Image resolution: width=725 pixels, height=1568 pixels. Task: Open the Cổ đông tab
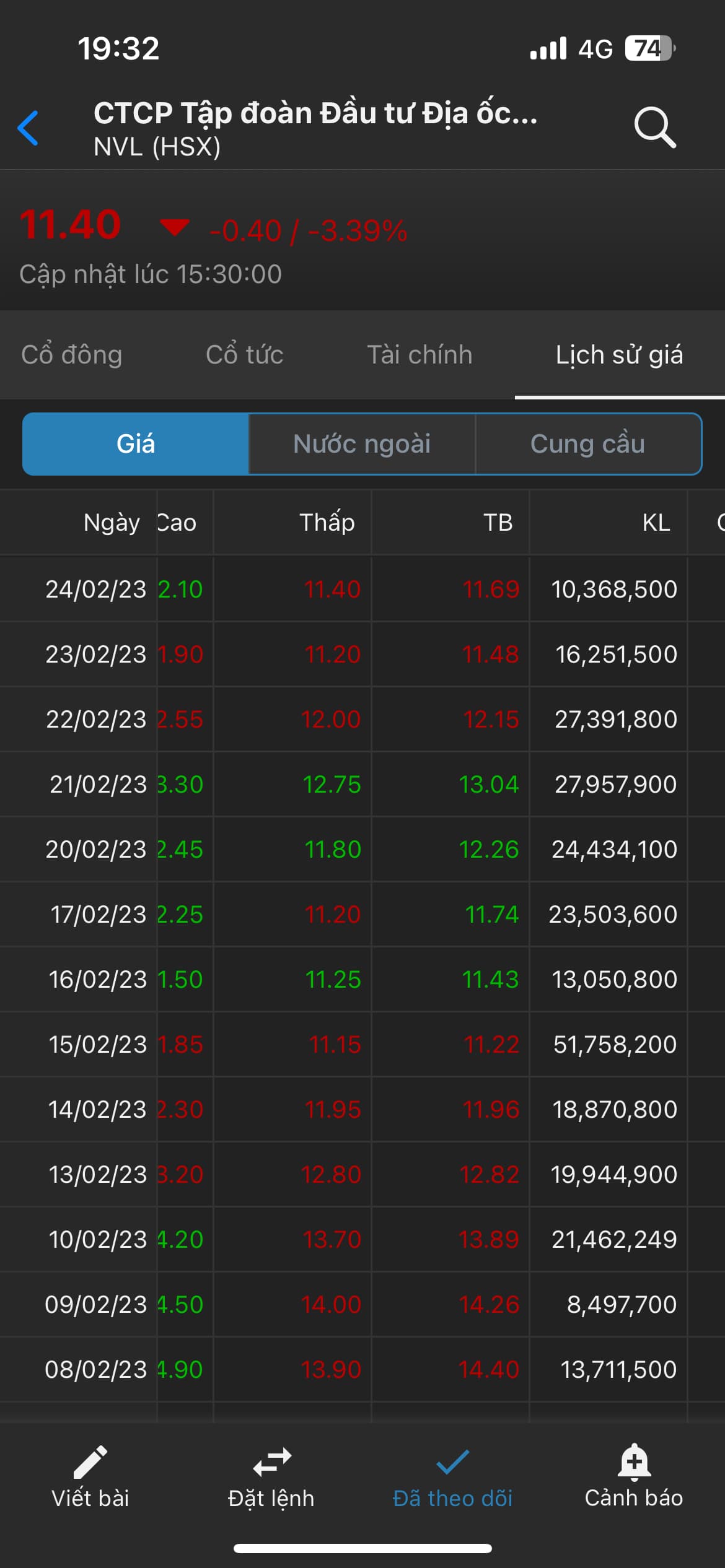coord(72,355)
